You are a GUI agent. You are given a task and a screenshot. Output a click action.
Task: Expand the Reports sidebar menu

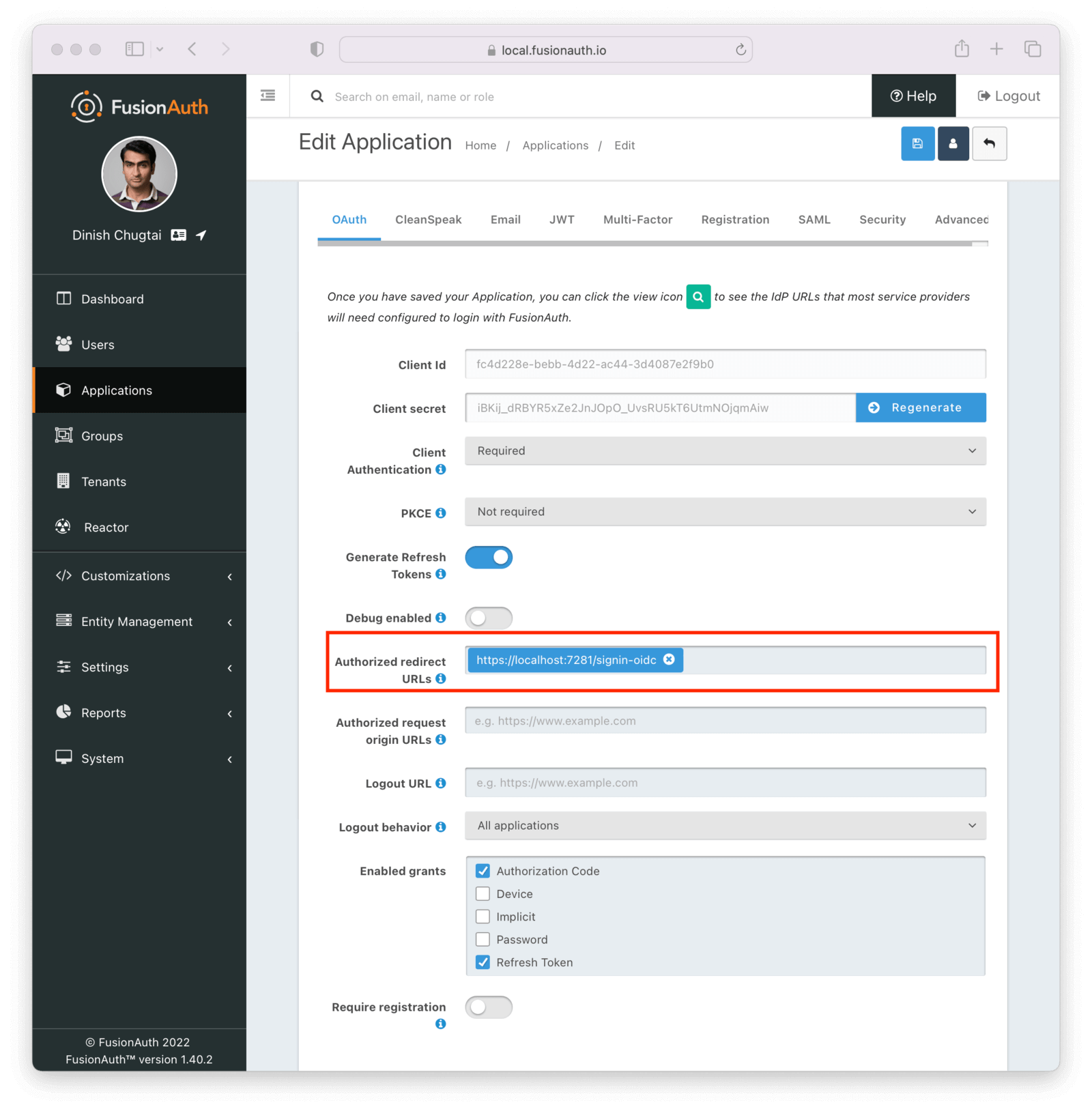coord(139,713)
